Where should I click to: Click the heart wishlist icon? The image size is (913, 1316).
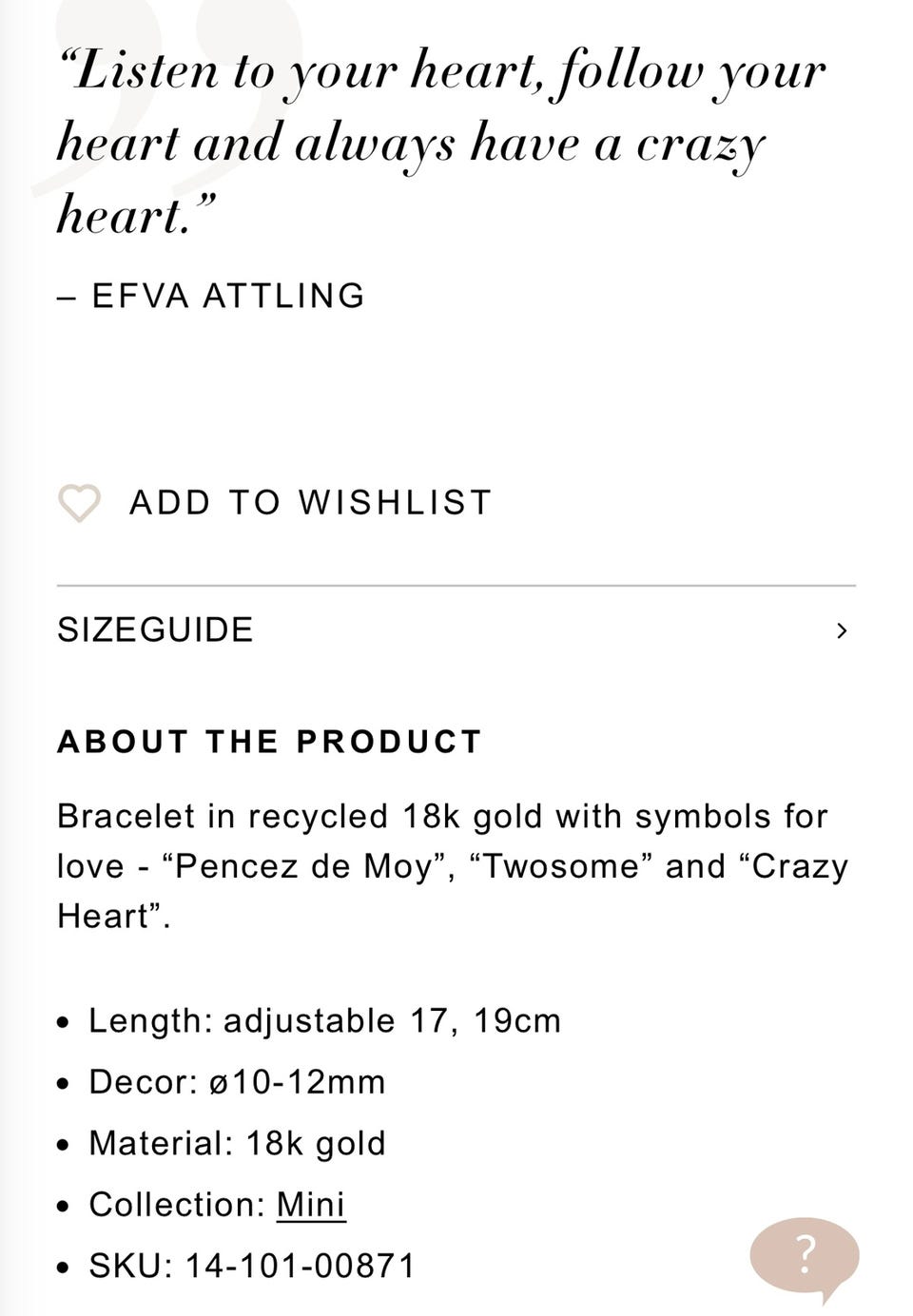(x=79, y=503)
